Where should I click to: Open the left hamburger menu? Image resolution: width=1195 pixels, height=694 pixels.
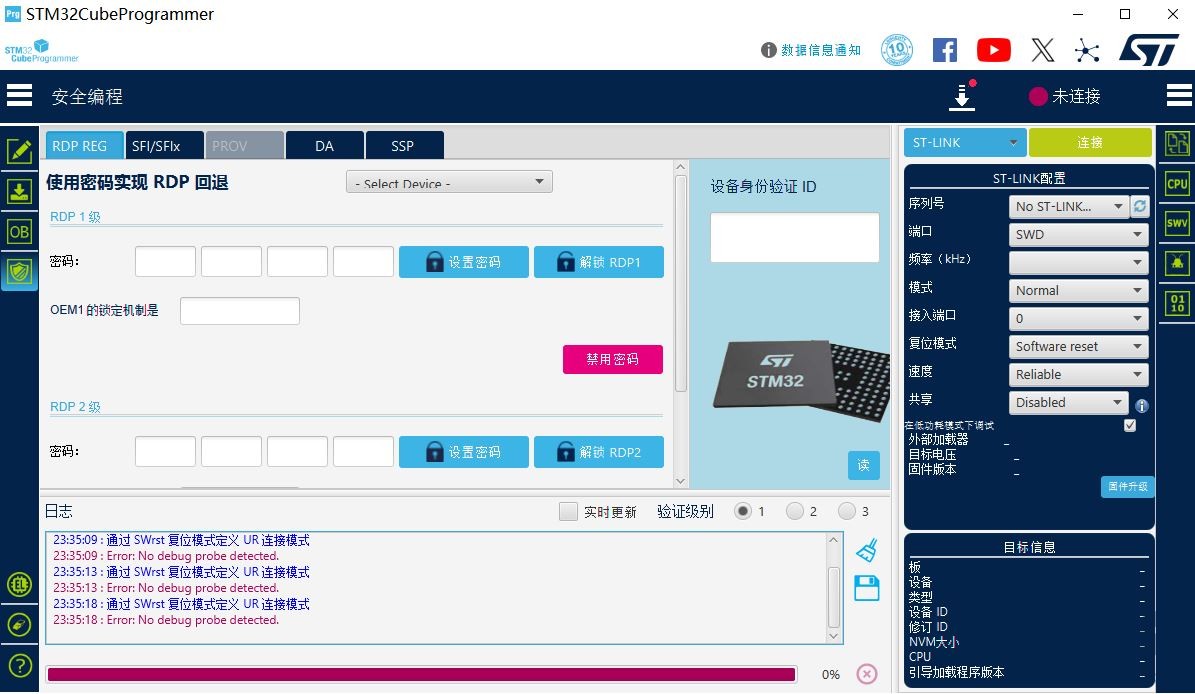point(19,96)
